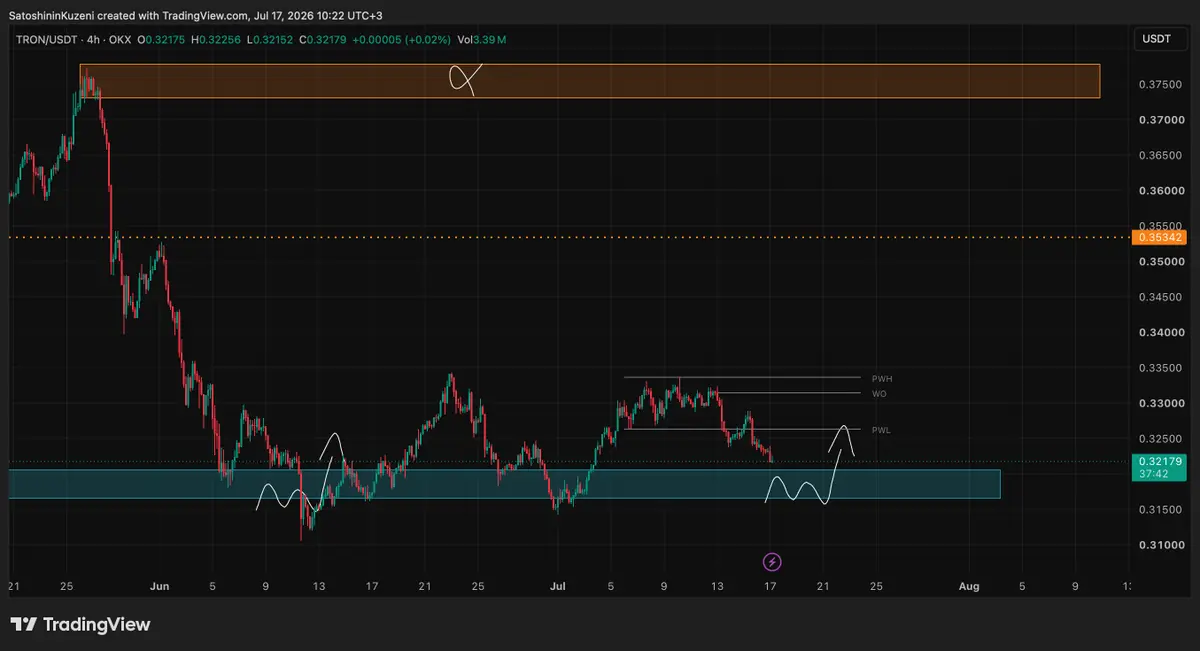The image size is (1200, 651).
Task: Click the purple lightning event icon
Action: (772, 562)
